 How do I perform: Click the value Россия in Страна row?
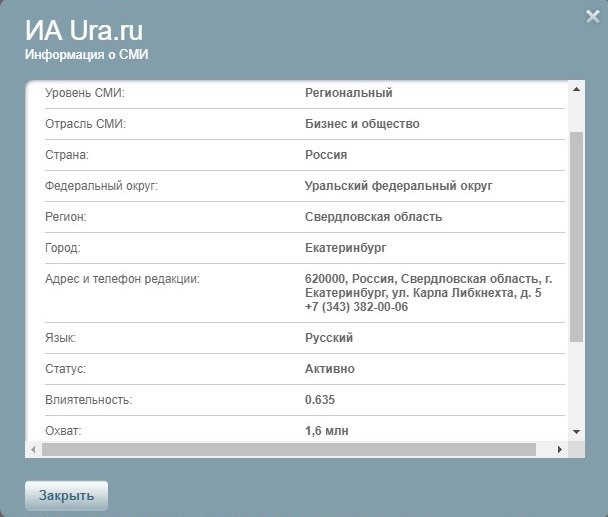326,155
